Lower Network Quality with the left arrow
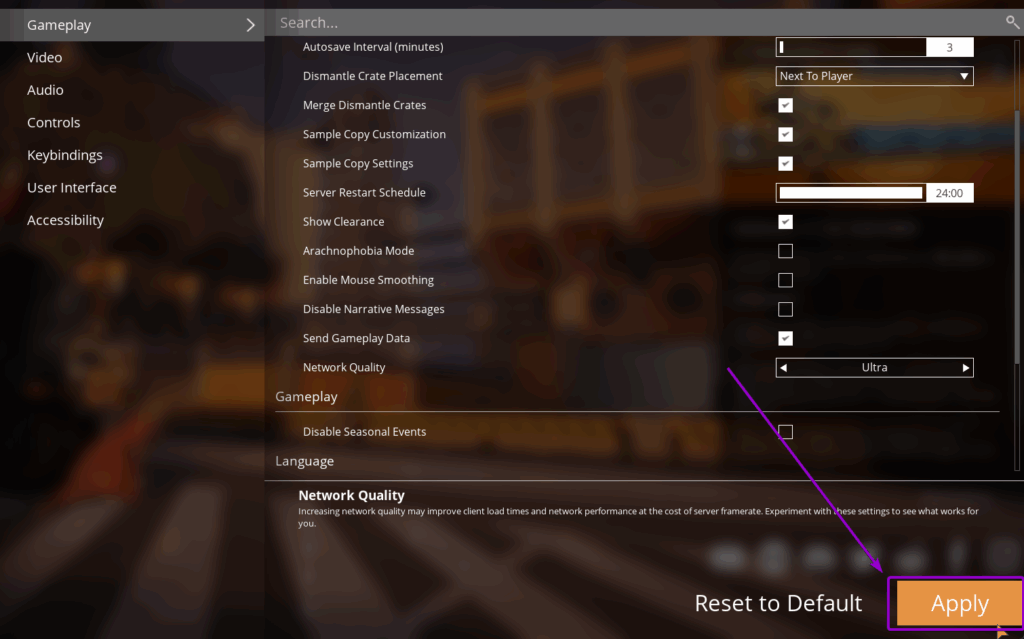The height and width of the screenshot is (639, 1024). (x=784, y=367)
